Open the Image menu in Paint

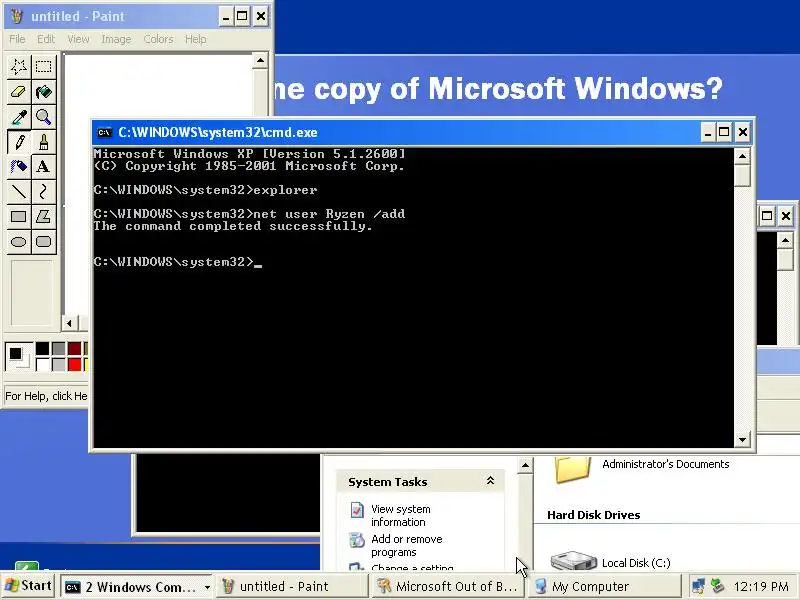(116, 39)
